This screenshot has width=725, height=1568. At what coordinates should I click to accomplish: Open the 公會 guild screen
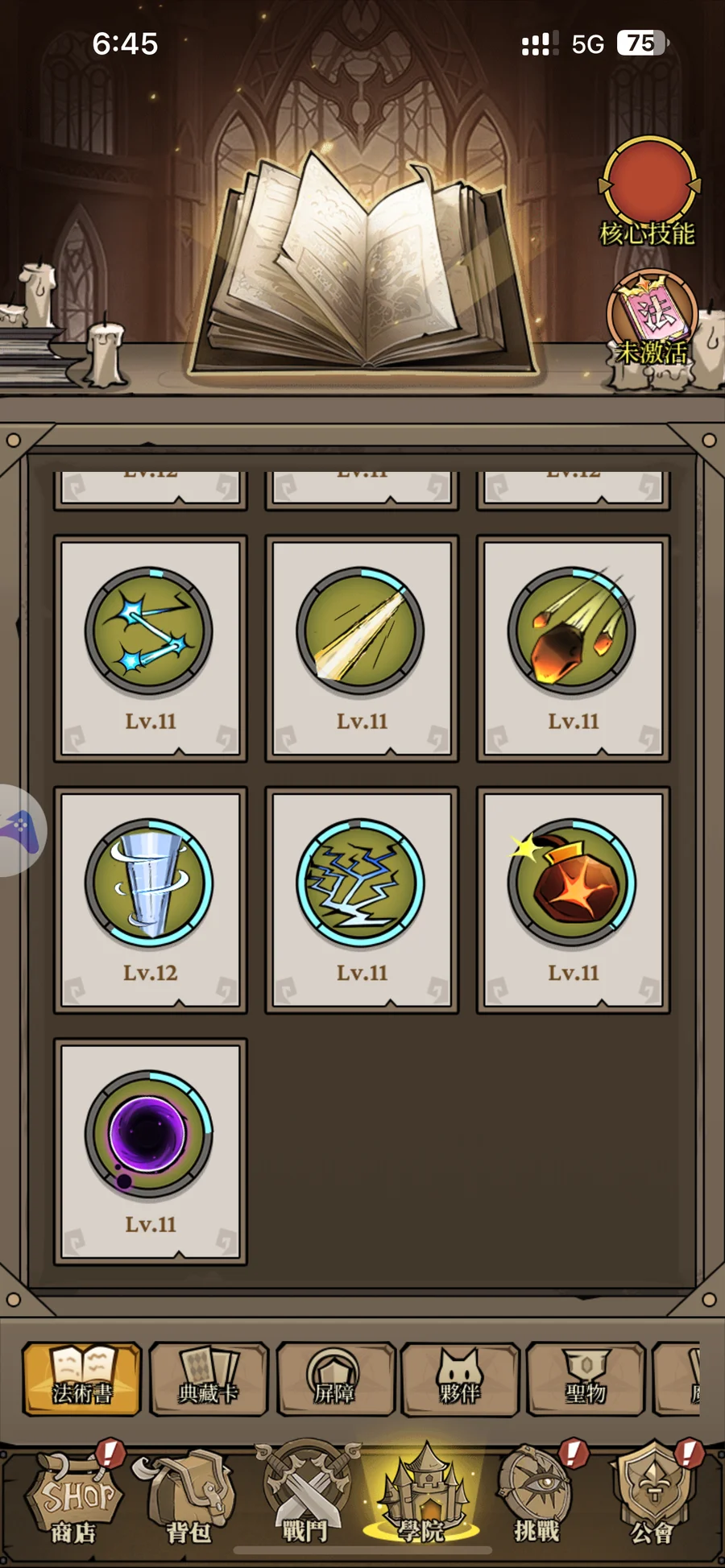pos(654,1494)
